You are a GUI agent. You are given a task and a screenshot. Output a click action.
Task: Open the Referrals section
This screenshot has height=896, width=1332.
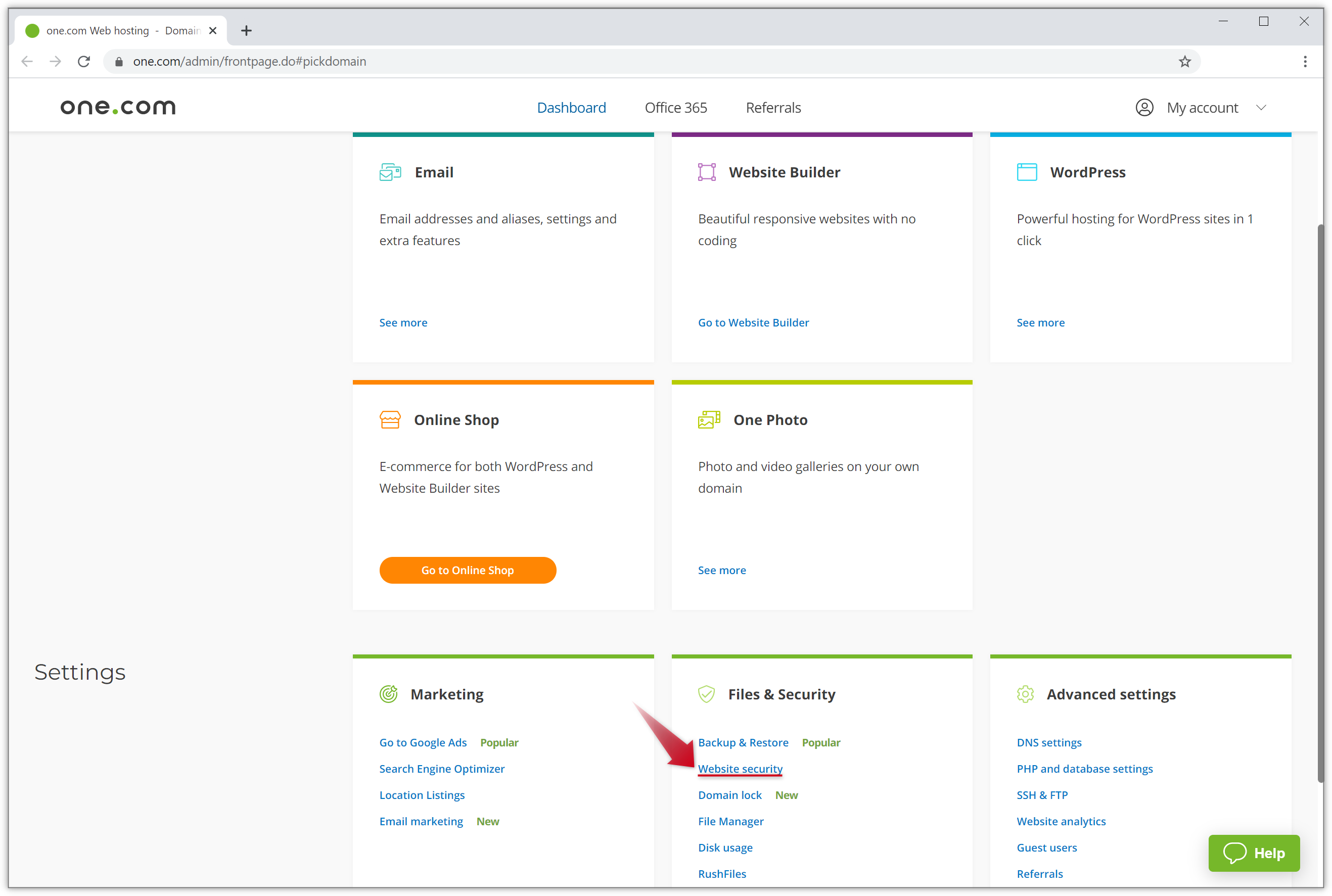(x=772, y=107)
